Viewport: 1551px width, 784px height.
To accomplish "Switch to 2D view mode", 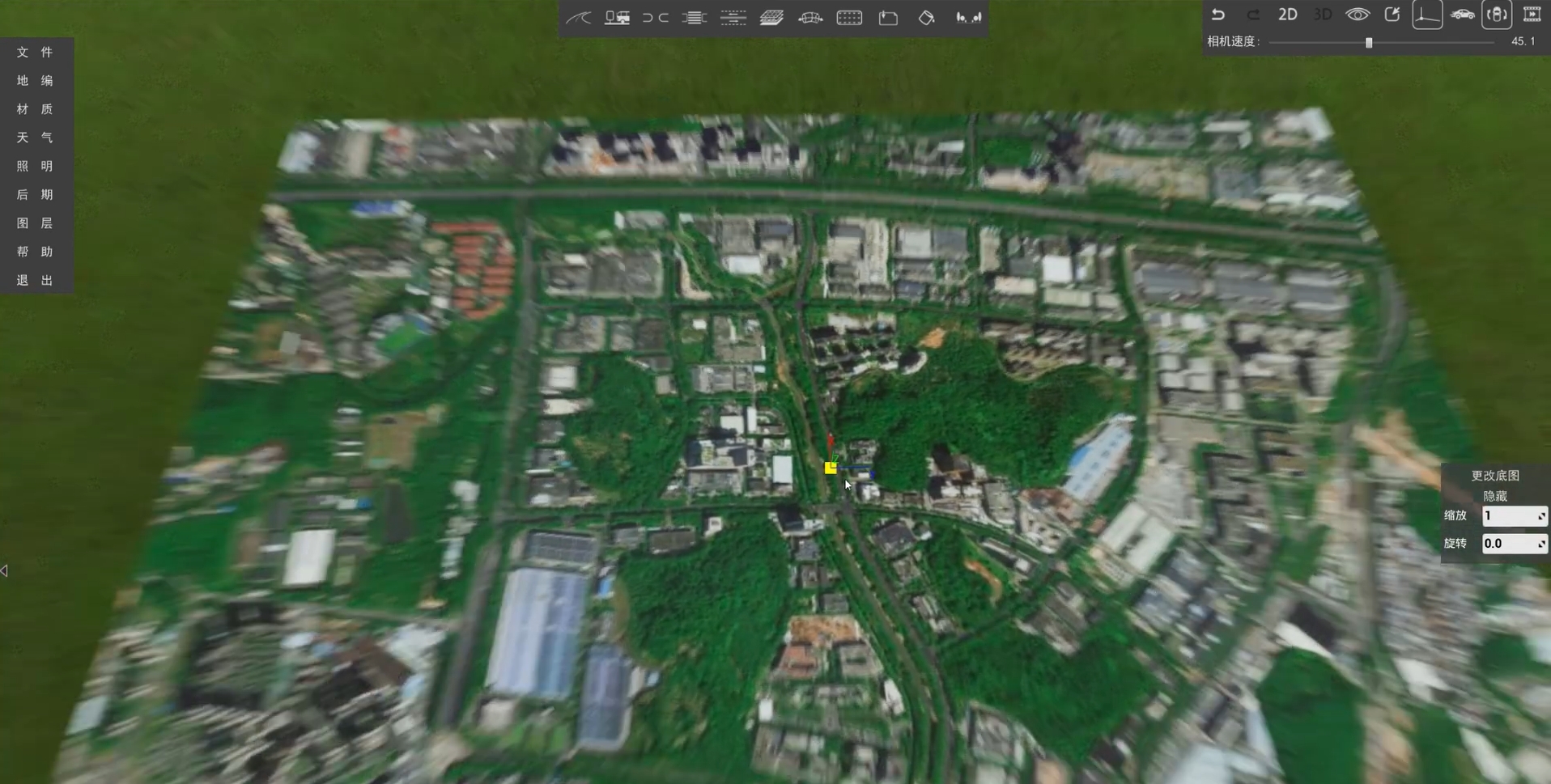I will coord(1288,15).
